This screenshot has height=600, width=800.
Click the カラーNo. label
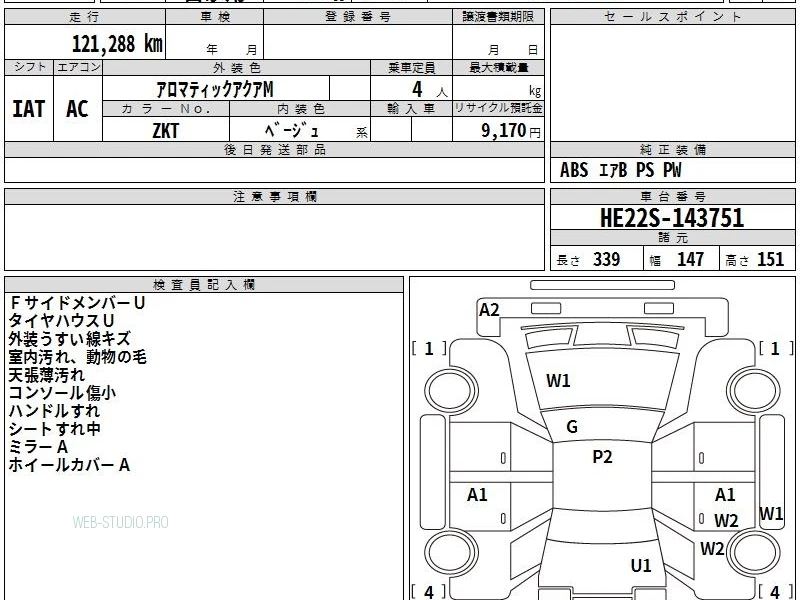166,109
